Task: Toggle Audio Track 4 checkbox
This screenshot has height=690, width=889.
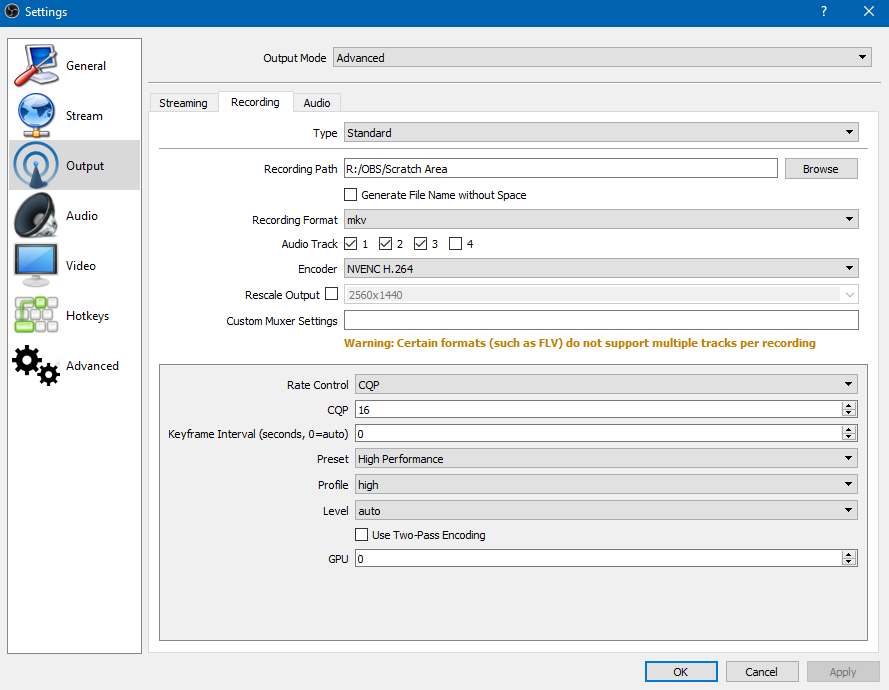Action: click(x=456, y=244)
